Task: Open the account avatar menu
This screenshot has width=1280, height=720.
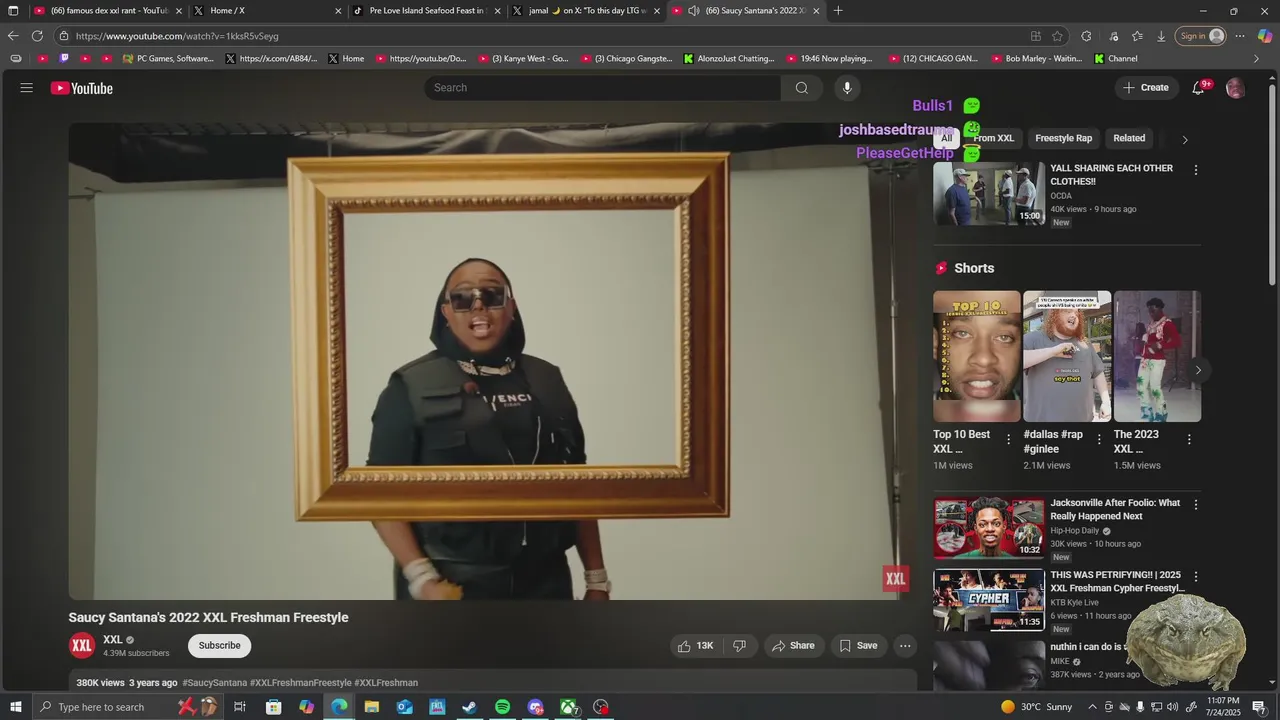Action: (x=1235, y=88)
